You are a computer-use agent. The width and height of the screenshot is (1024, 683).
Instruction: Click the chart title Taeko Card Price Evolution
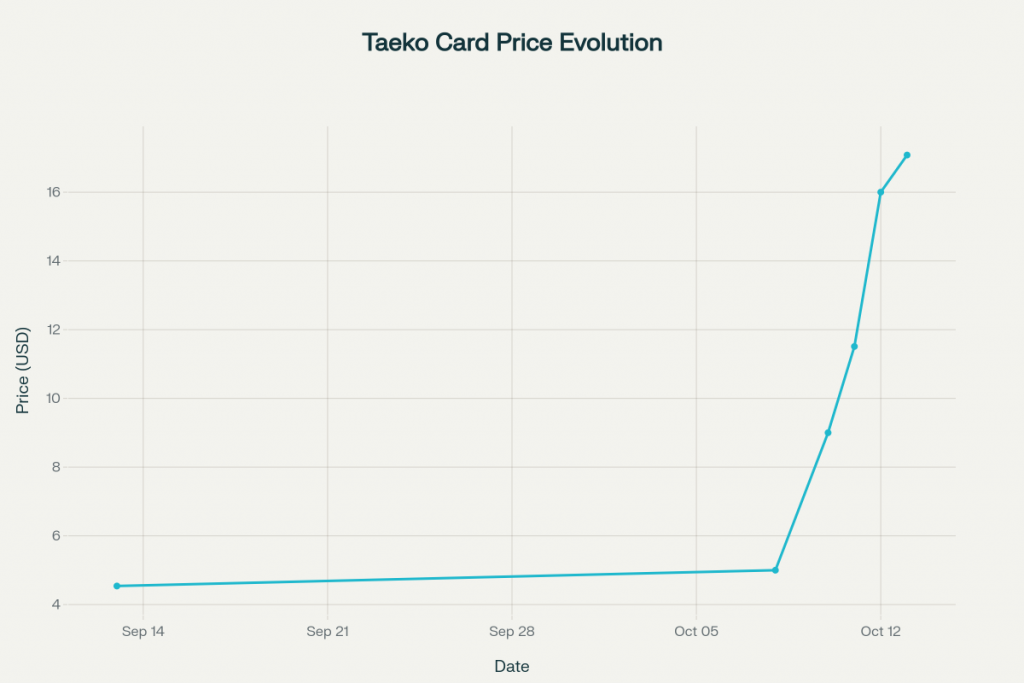(x=512, y=43)
